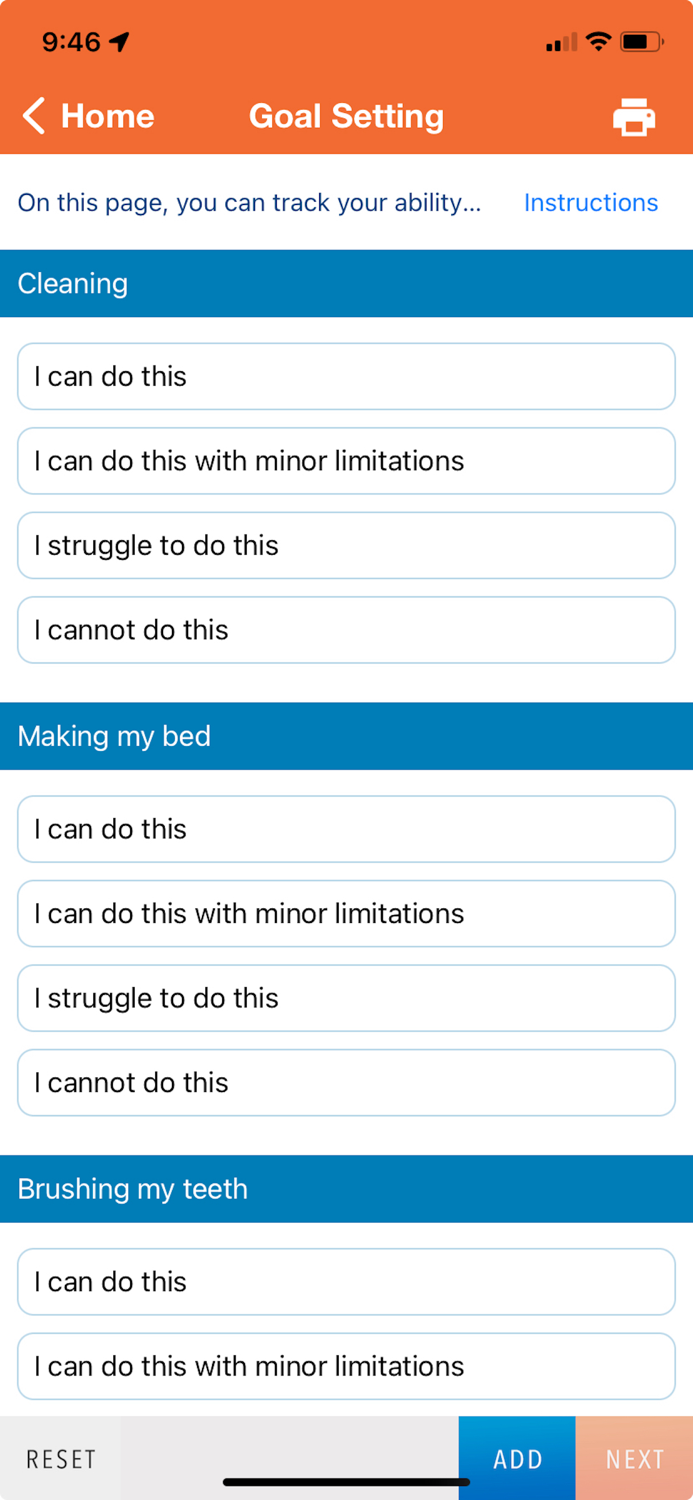The image size is (693, 1500).
Task: Tap the truncated page description text
Action: click(x=249, y=202)
